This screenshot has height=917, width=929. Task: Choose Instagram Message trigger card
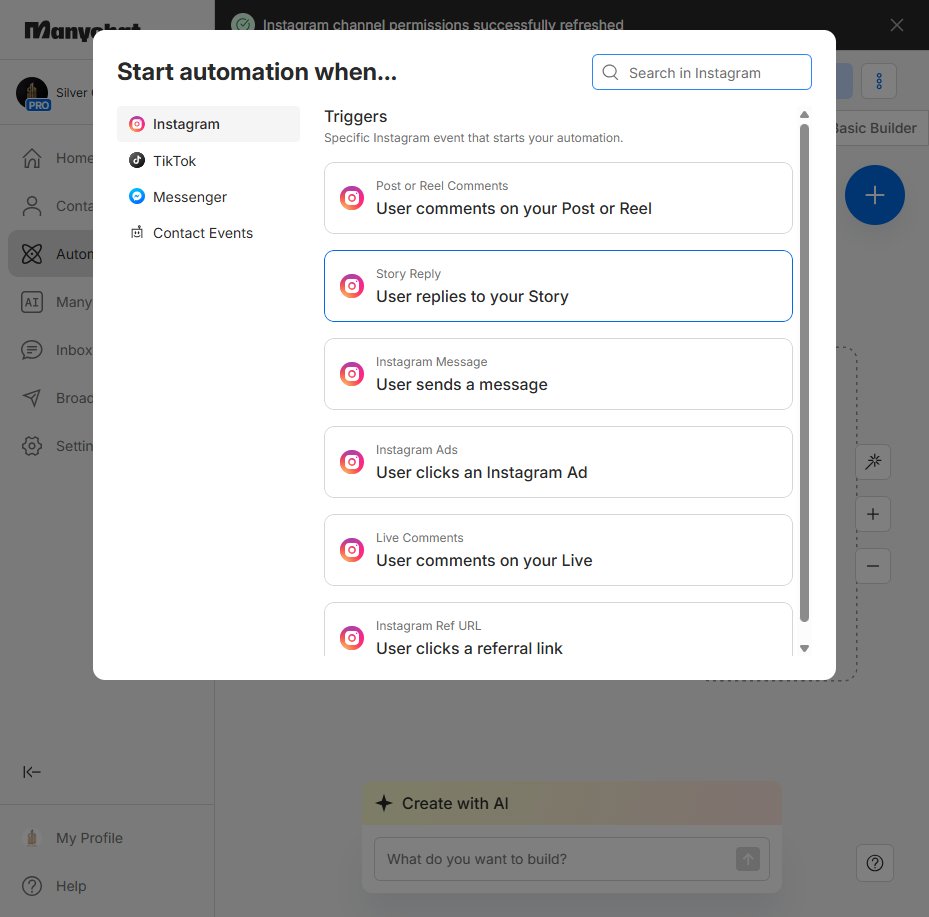(558, 374)
